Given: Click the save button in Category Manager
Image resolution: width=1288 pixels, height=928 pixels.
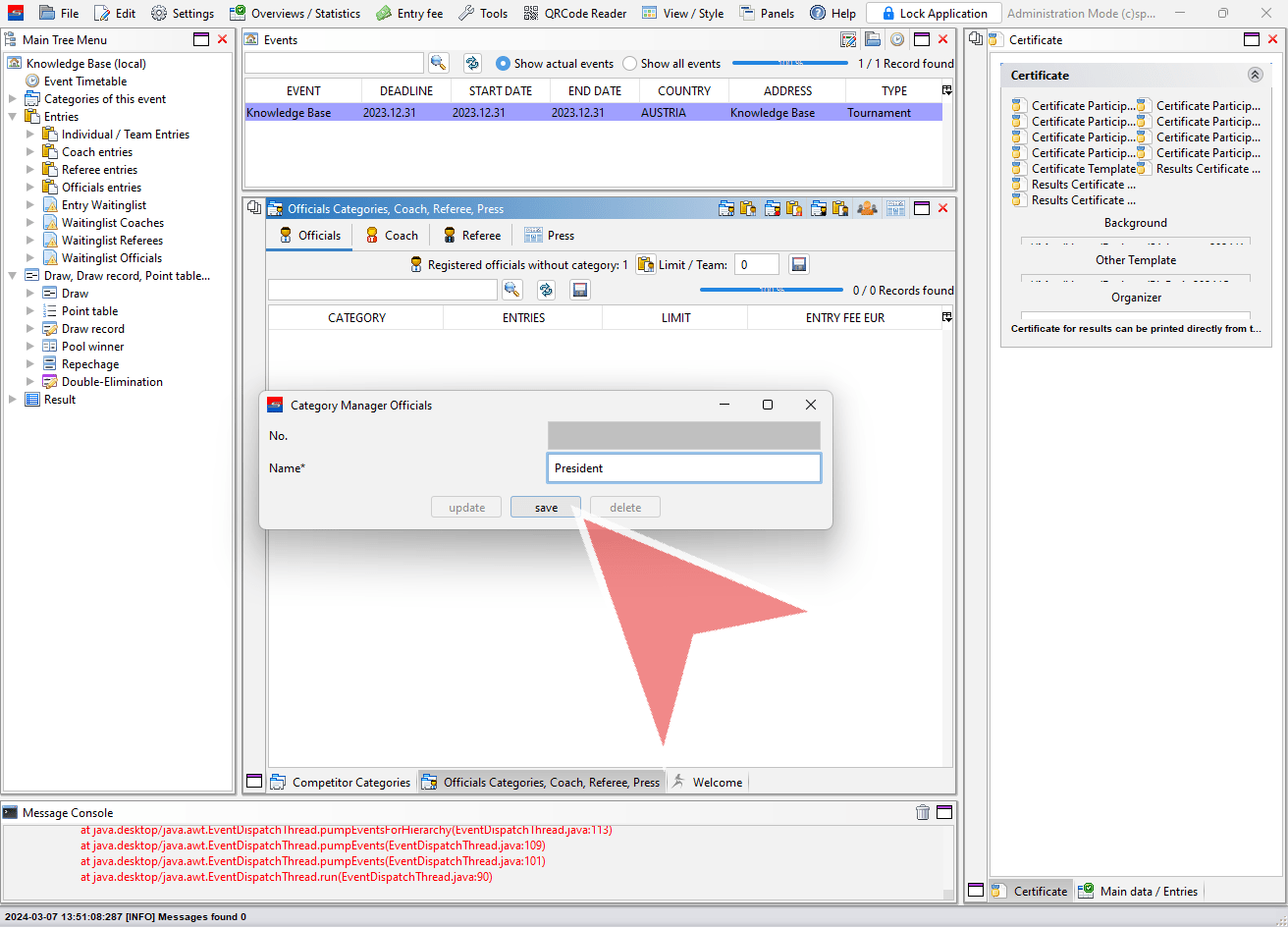Looking at the screenshot, I should pos(546,508).
